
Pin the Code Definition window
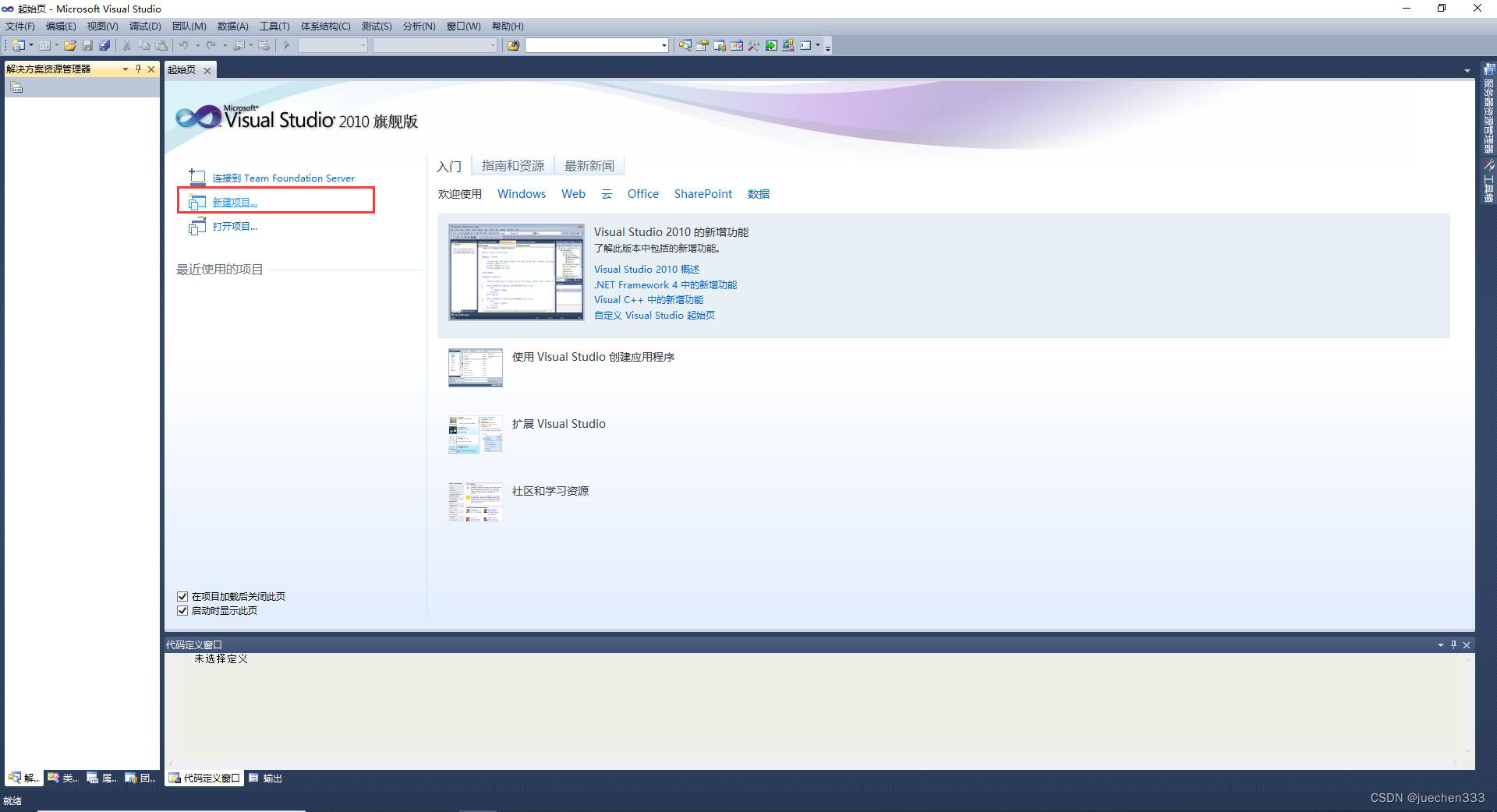[1453, 644]
